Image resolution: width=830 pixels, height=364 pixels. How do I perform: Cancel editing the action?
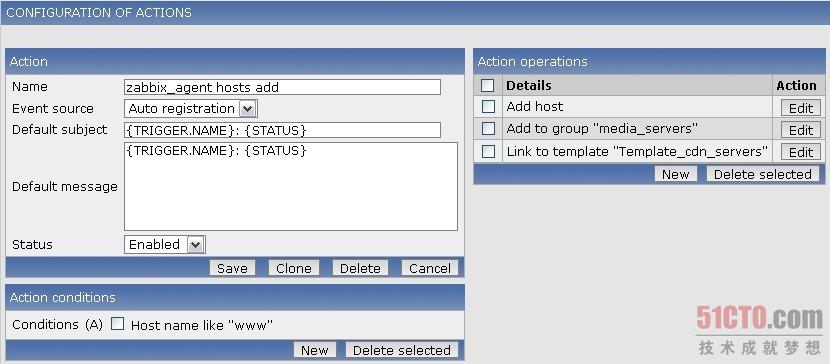coord(429,268)
